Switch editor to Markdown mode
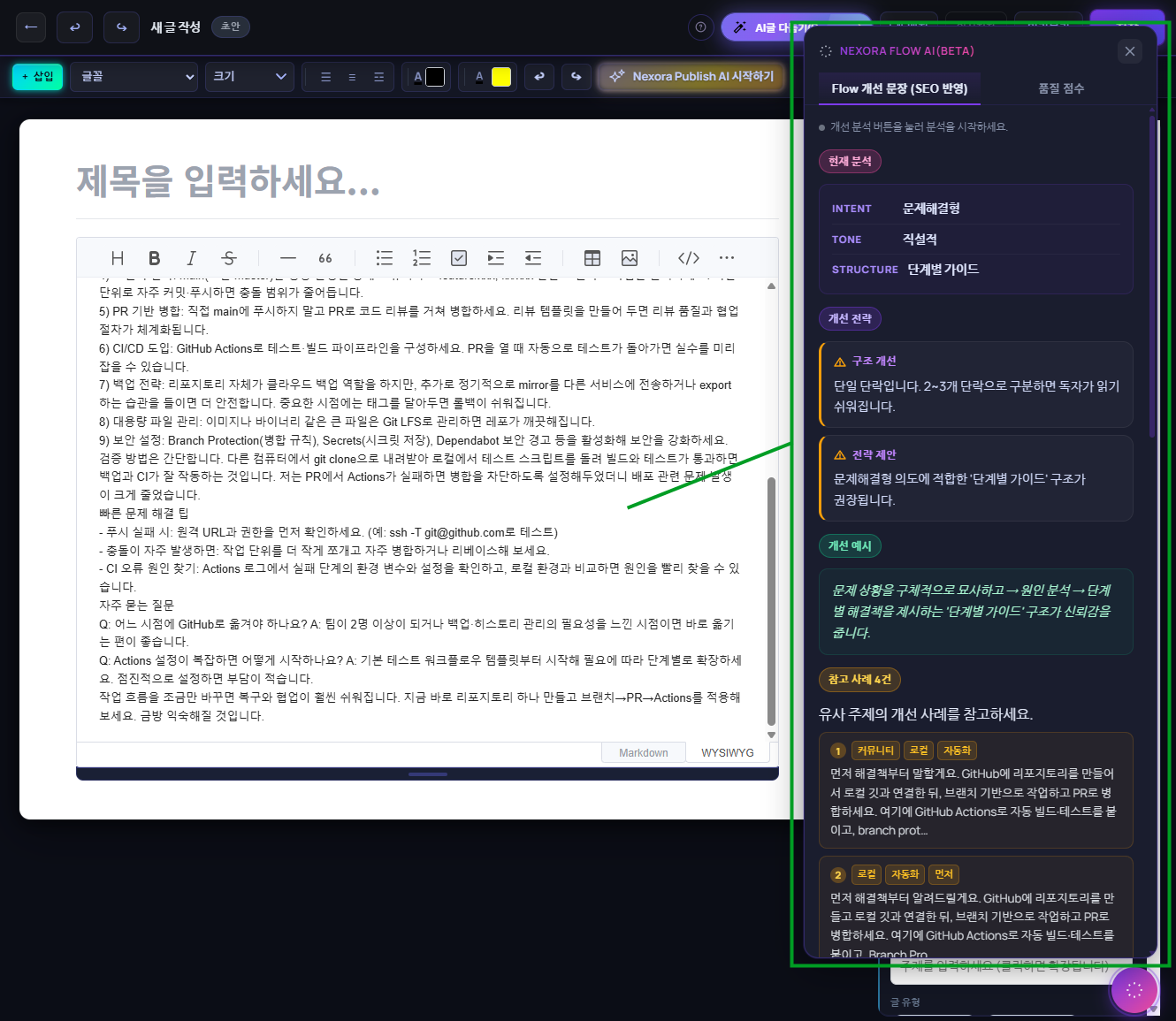Viewport: 1176px width, 1021px height. pyautogui.click(x=643, y=753)
